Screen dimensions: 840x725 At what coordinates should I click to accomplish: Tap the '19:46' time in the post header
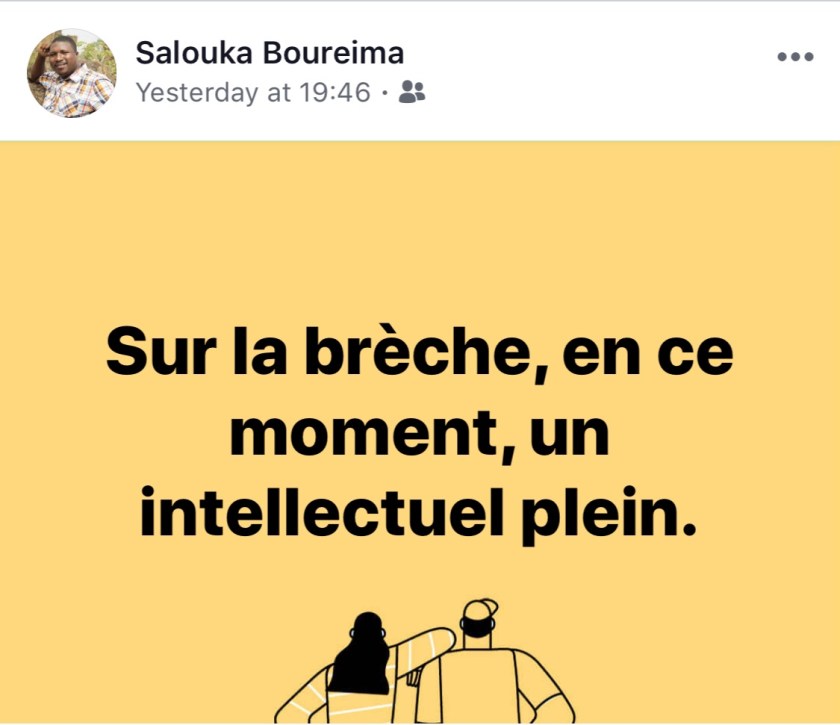pyautogui.click(x=335, y=92)
